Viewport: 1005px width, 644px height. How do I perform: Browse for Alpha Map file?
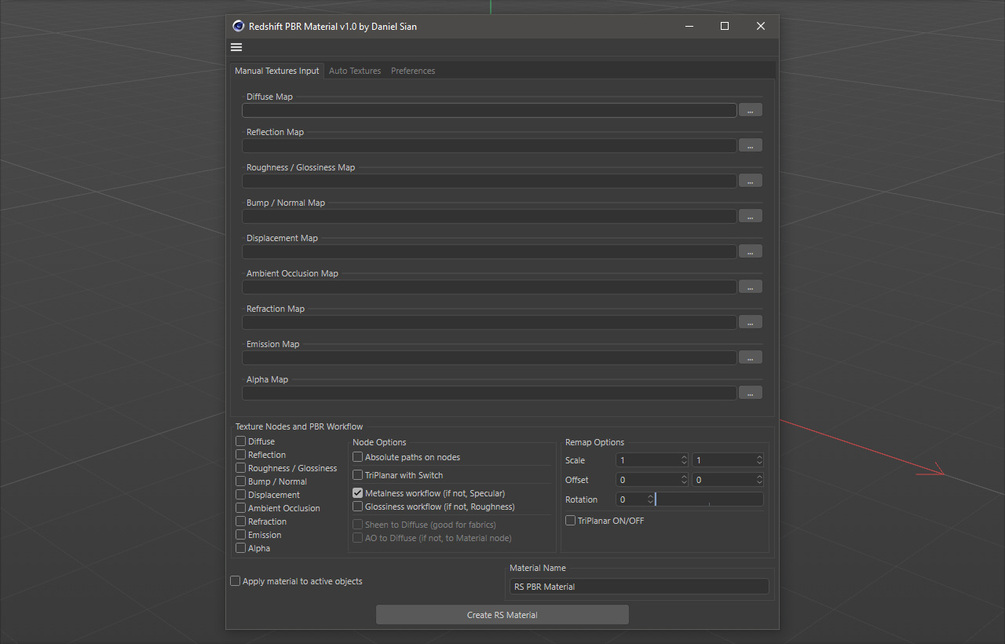(750, 392)
